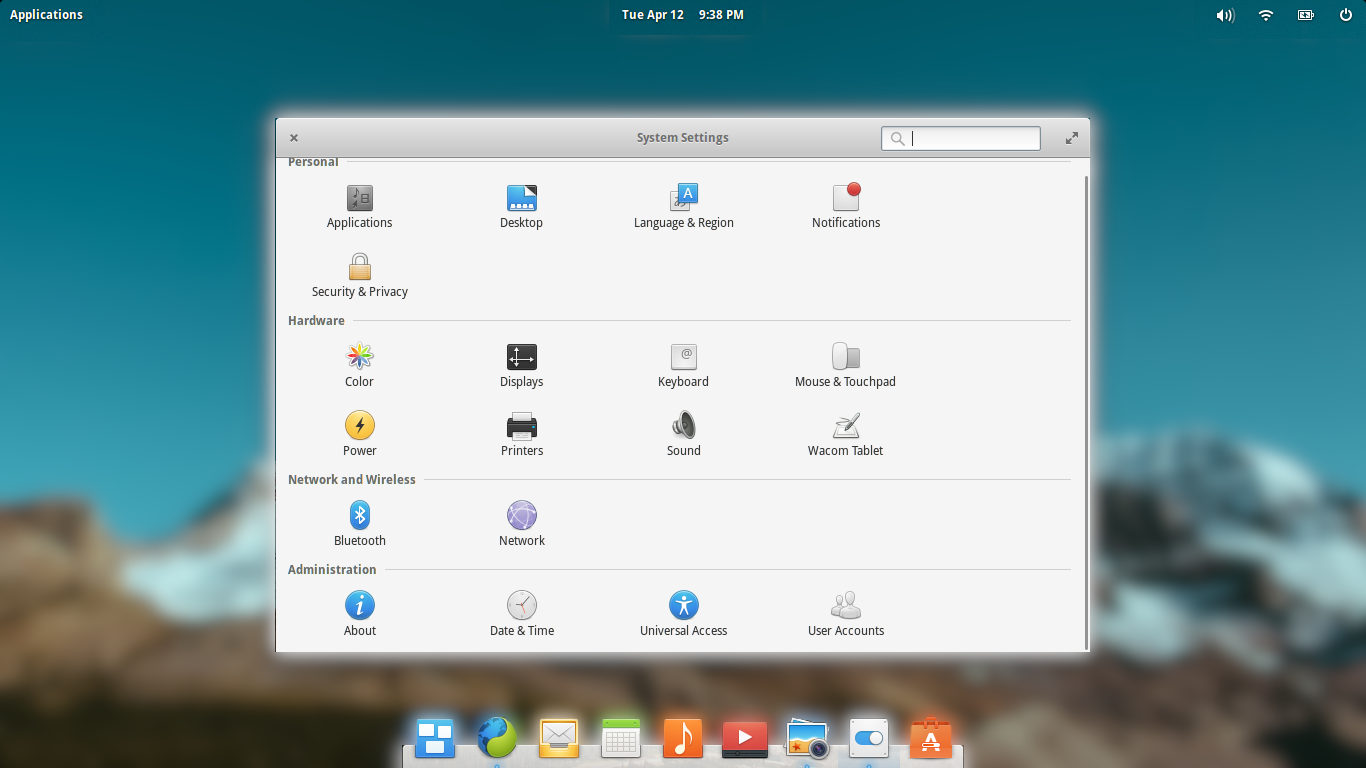The image size is (1366, 768).
Task: Open Wacom Tablet settings
Action: point(846,435)
